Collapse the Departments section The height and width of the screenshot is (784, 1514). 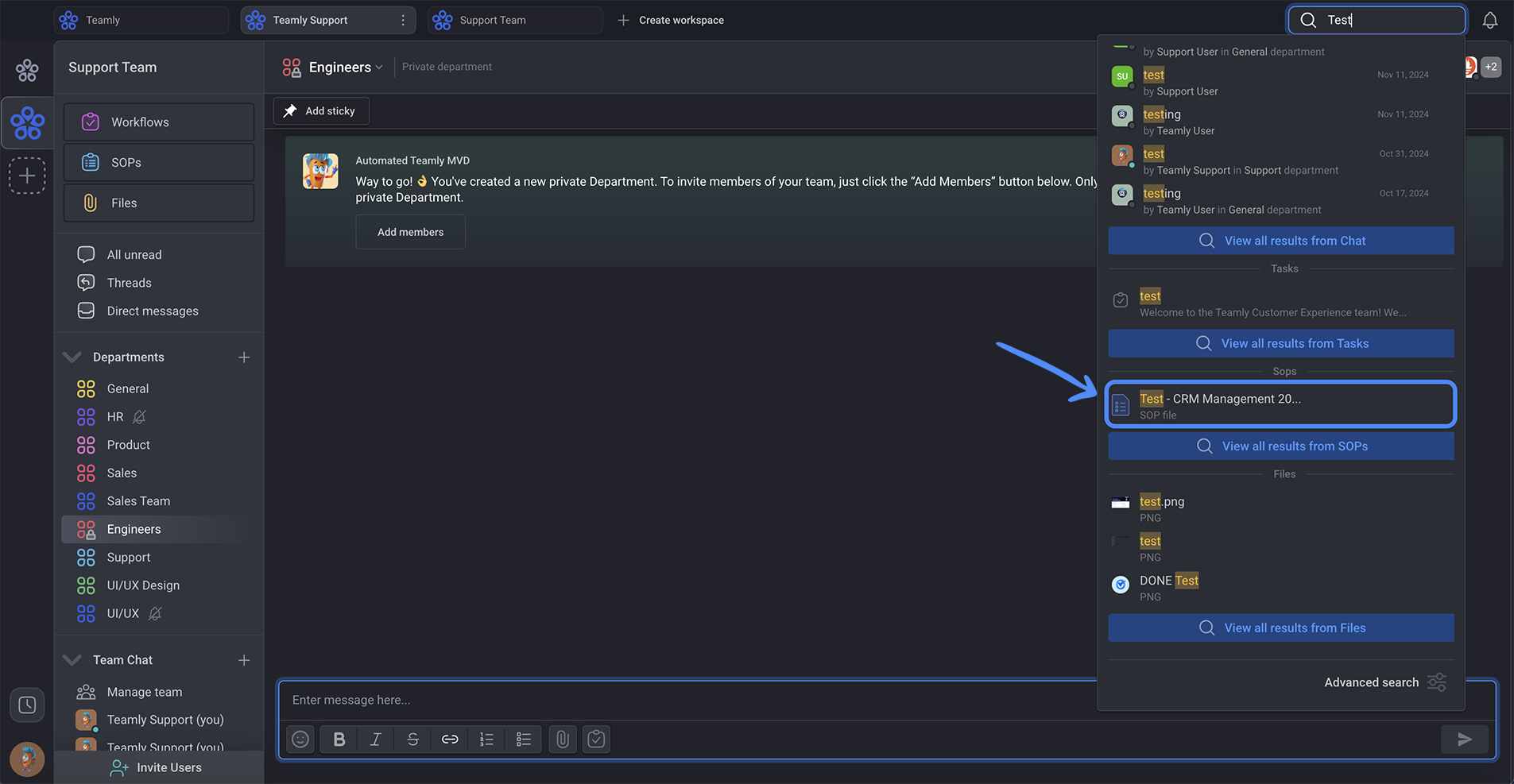point(72,357)
